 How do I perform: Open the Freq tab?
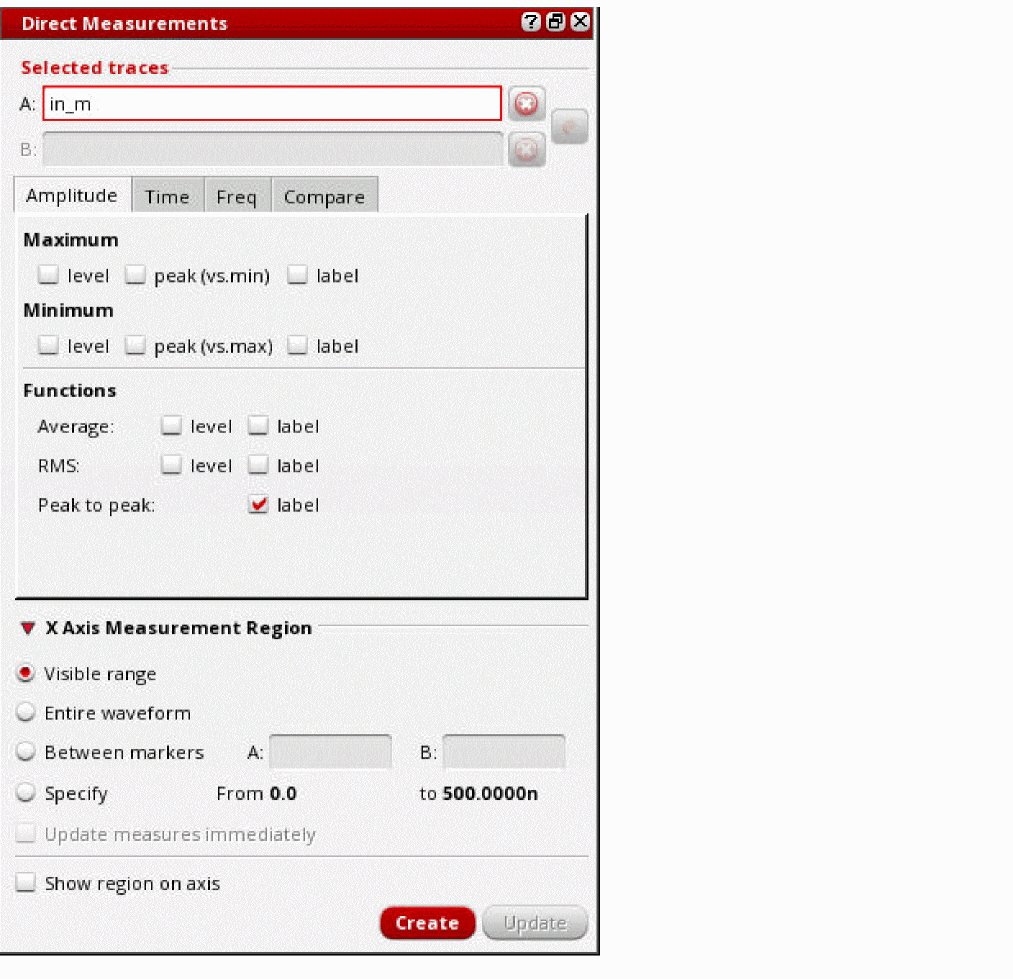point(237,197)
